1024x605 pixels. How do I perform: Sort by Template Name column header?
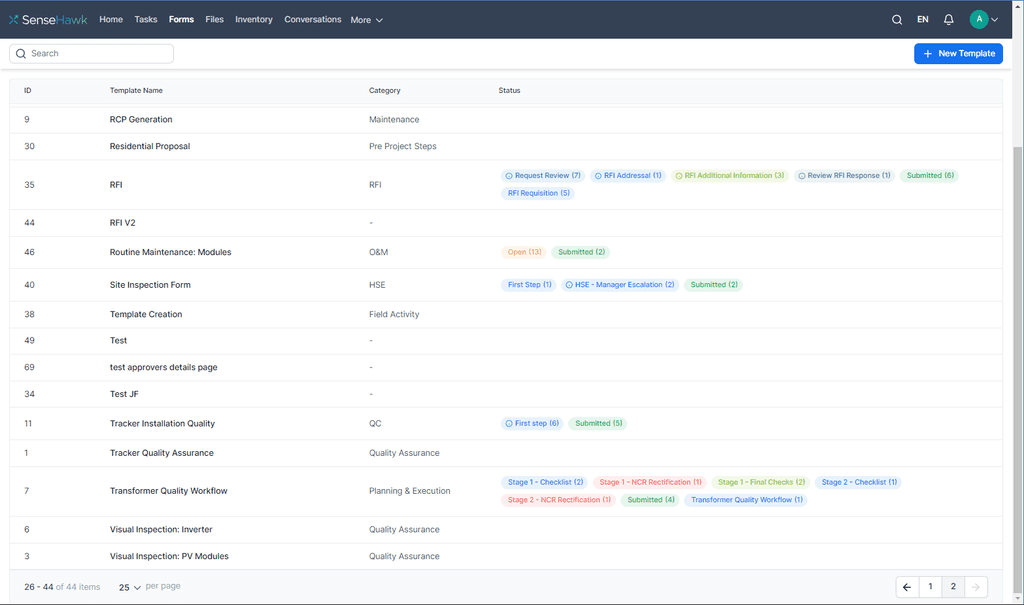pos(136,90)
